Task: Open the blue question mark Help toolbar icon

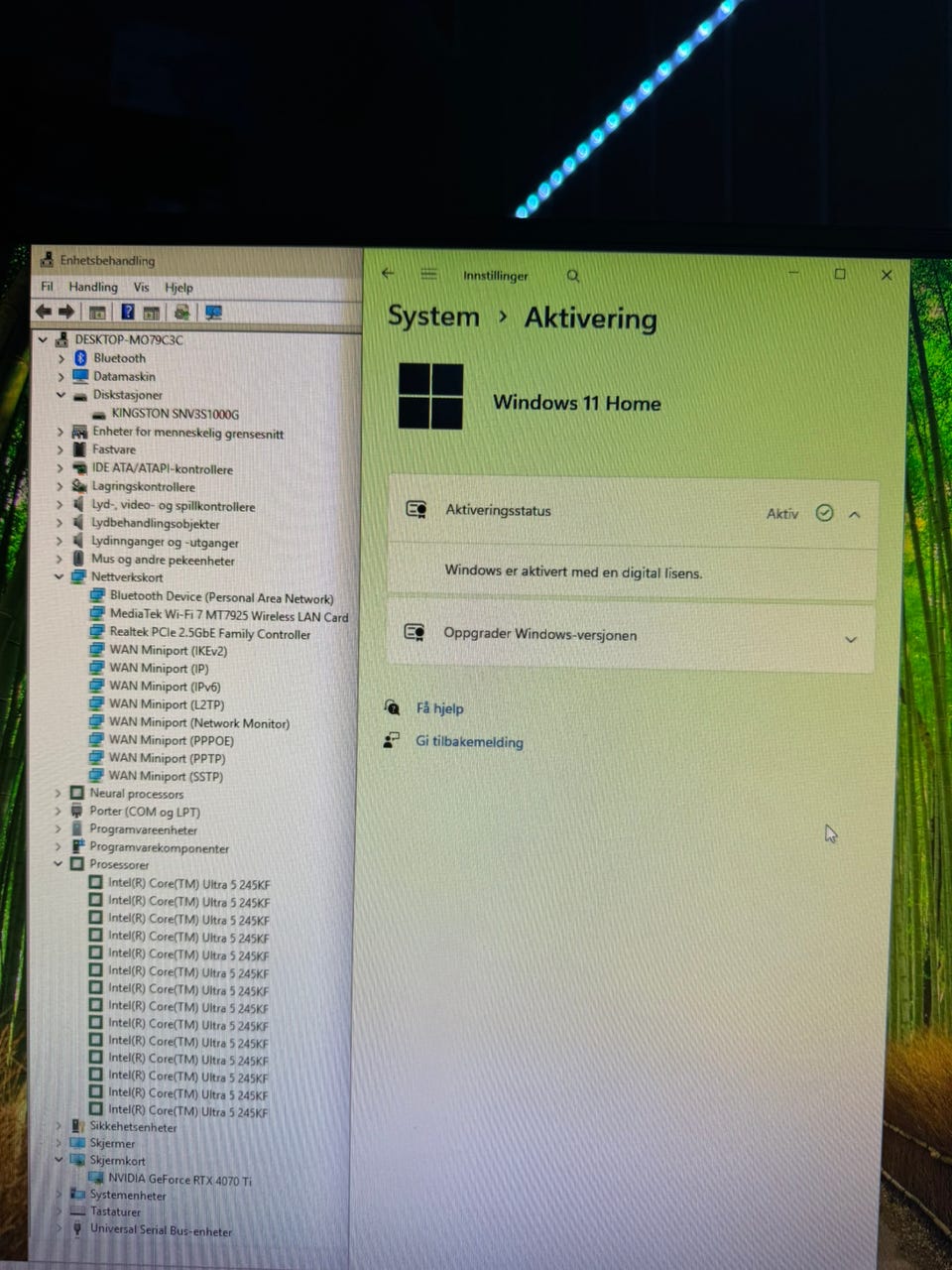Action: [128, 312]
